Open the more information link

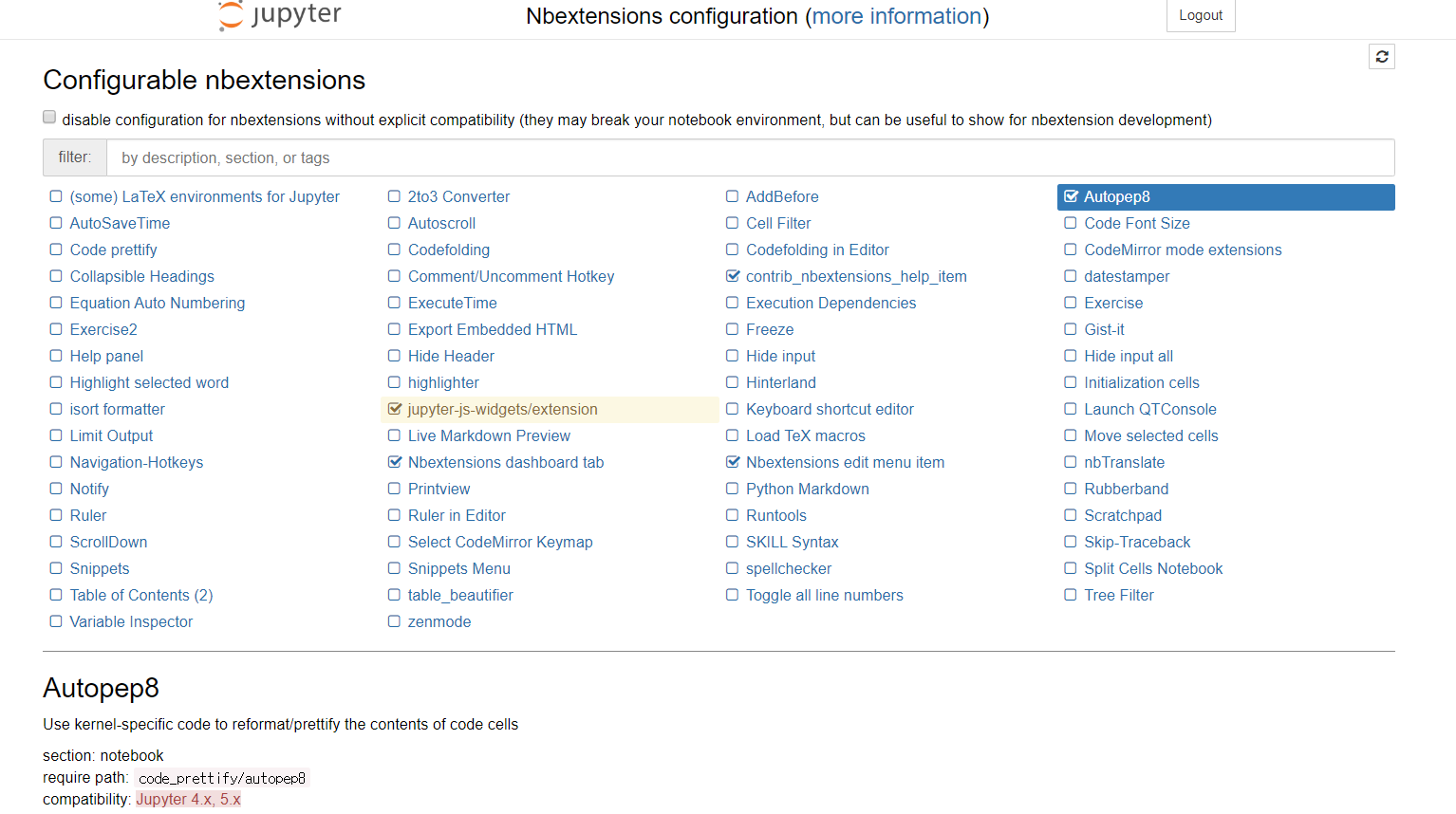pyautogui.click(x=897, y=16)
